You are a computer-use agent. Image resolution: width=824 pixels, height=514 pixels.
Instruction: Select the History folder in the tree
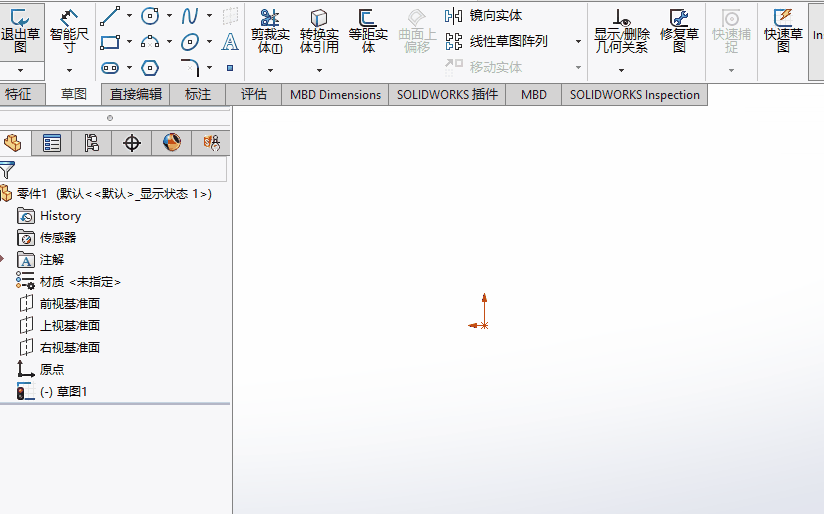click(x=49, y=216)
